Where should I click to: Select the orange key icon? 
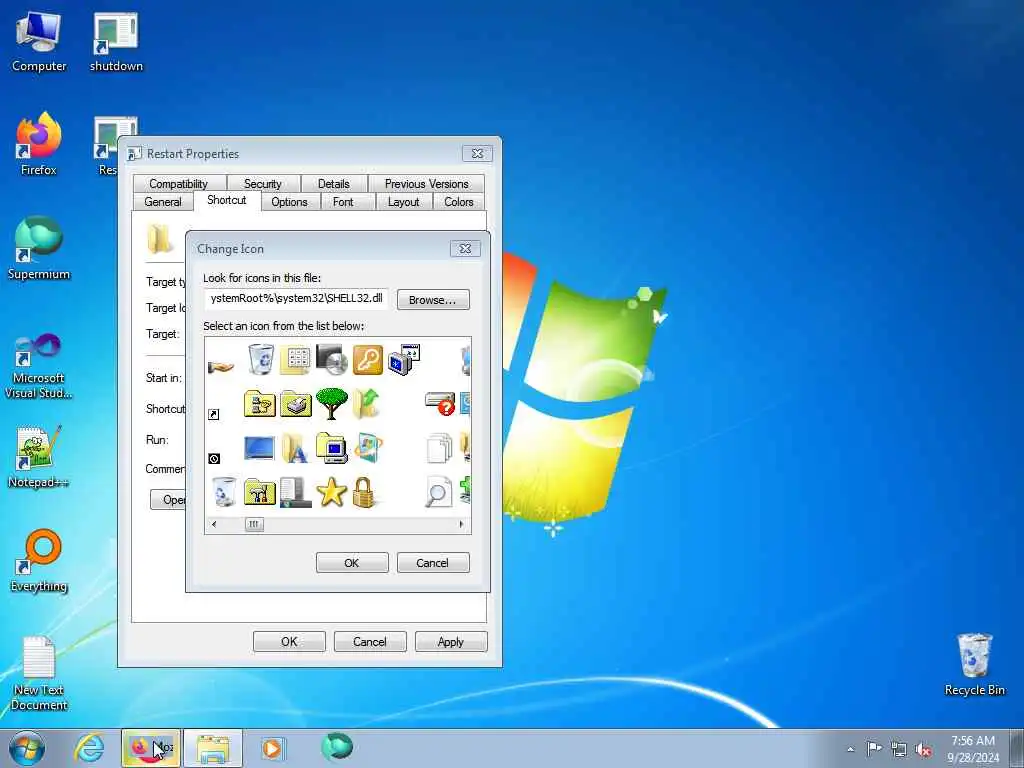click(x=368, y=360)
